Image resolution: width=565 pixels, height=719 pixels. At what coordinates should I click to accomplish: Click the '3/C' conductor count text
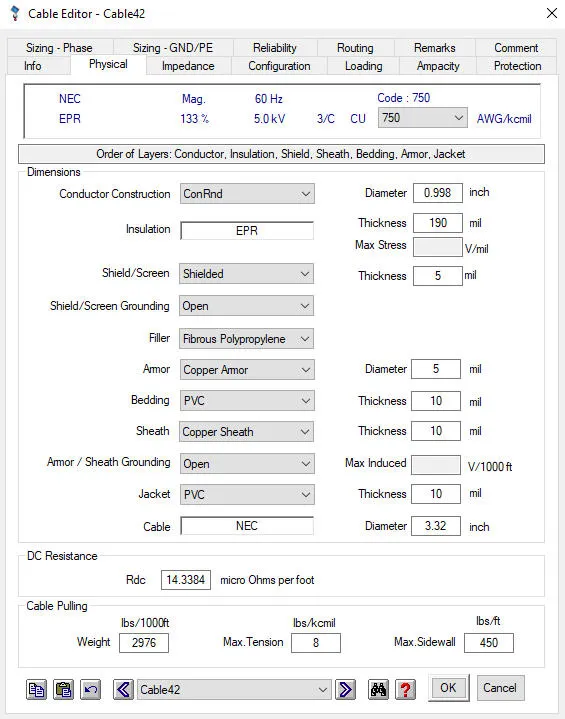point(326,119)
